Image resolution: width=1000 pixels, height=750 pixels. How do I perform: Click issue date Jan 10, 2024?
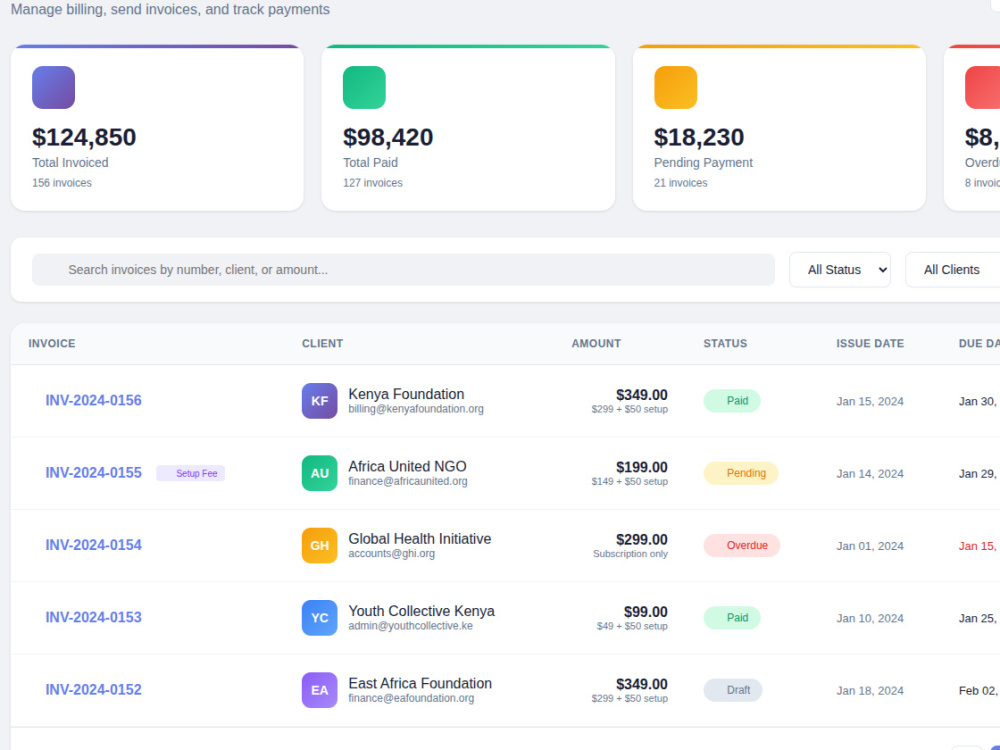click(x=870, y=619)
